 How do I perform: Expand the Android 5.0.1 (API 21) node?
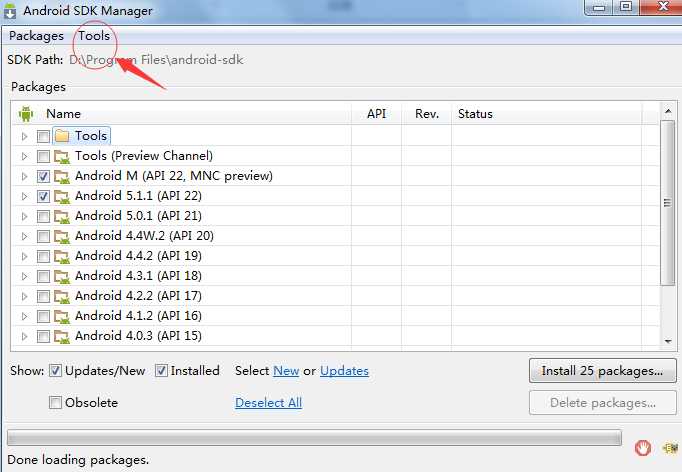(x=24, y=217)
